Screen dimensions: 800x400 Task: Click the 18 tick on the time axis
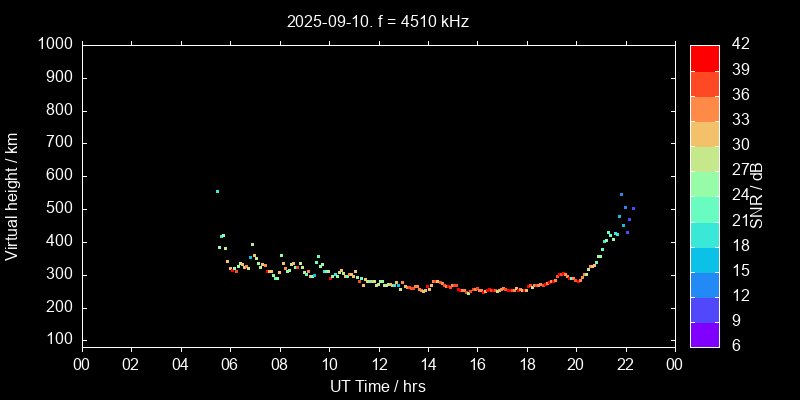pyautogui.click(x=527, y=364)
